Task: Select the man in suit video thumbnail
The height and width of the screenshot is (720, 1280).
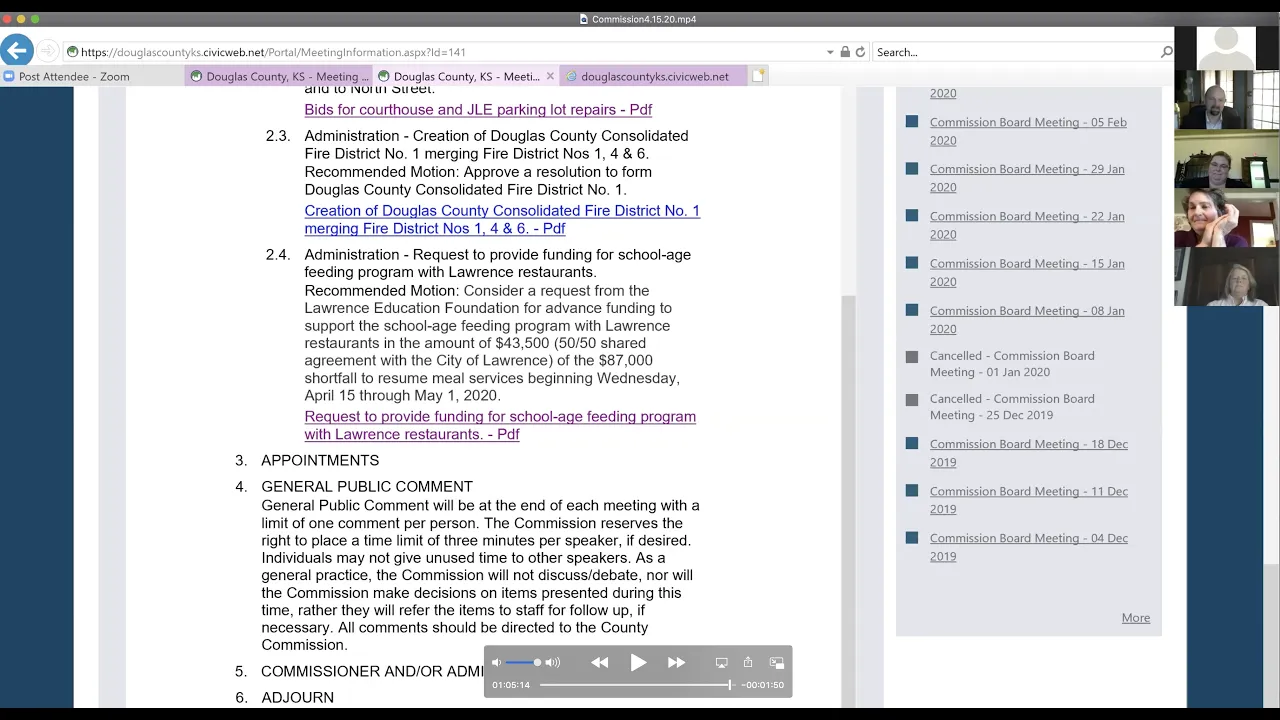Action: coord(1227,100)
